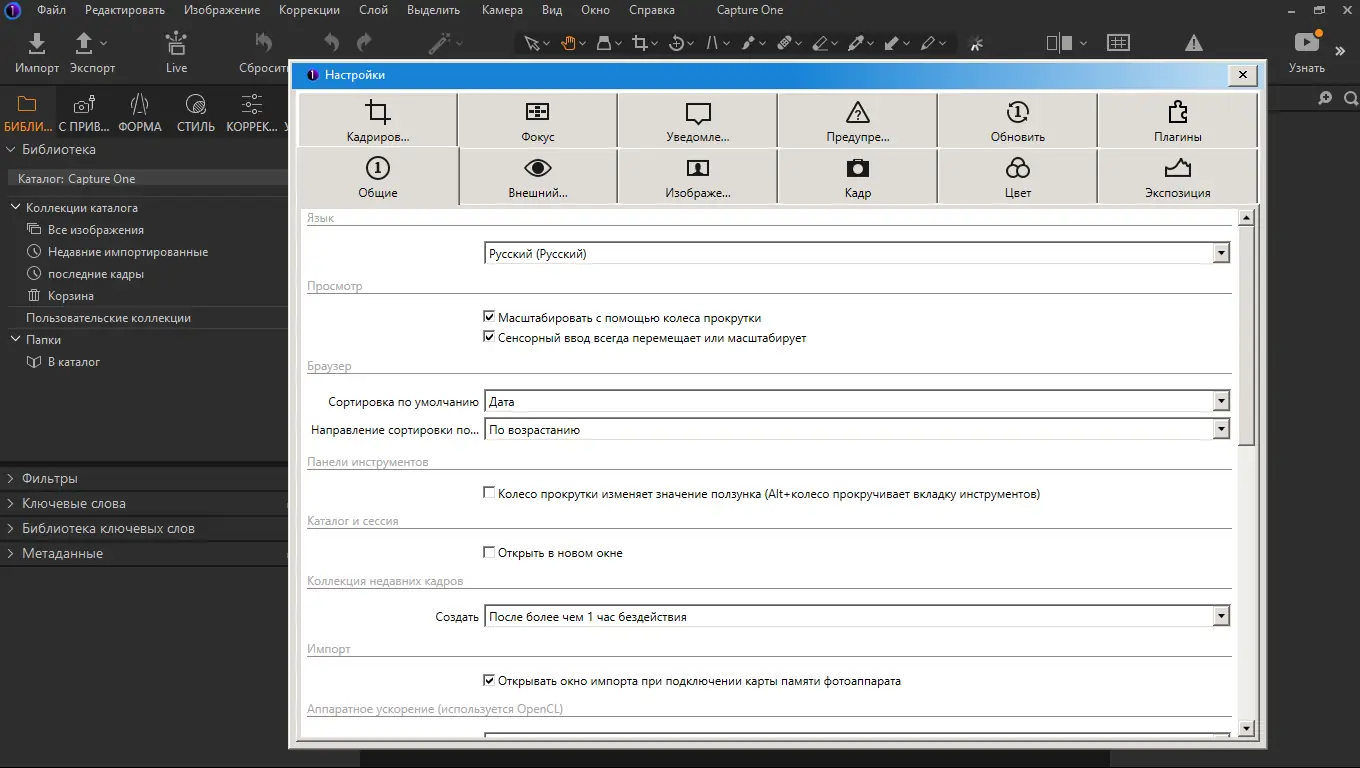The image size is (1360, 768).
Task: Toggle the grid overlay icon
Action: 1118,44
